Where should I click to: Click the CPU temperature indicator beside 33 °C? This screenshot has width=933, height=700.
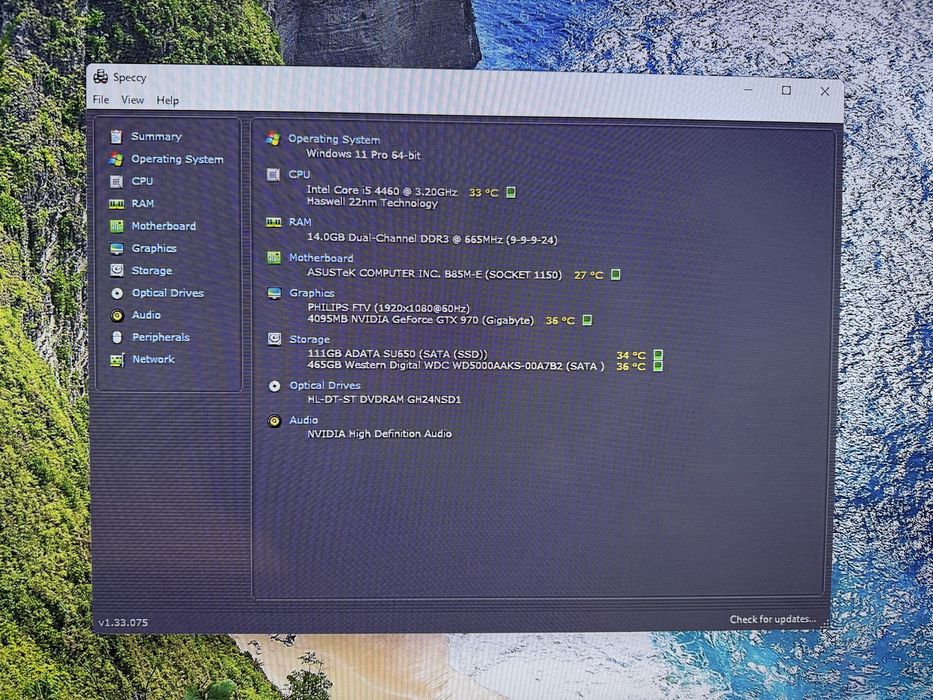511,192
